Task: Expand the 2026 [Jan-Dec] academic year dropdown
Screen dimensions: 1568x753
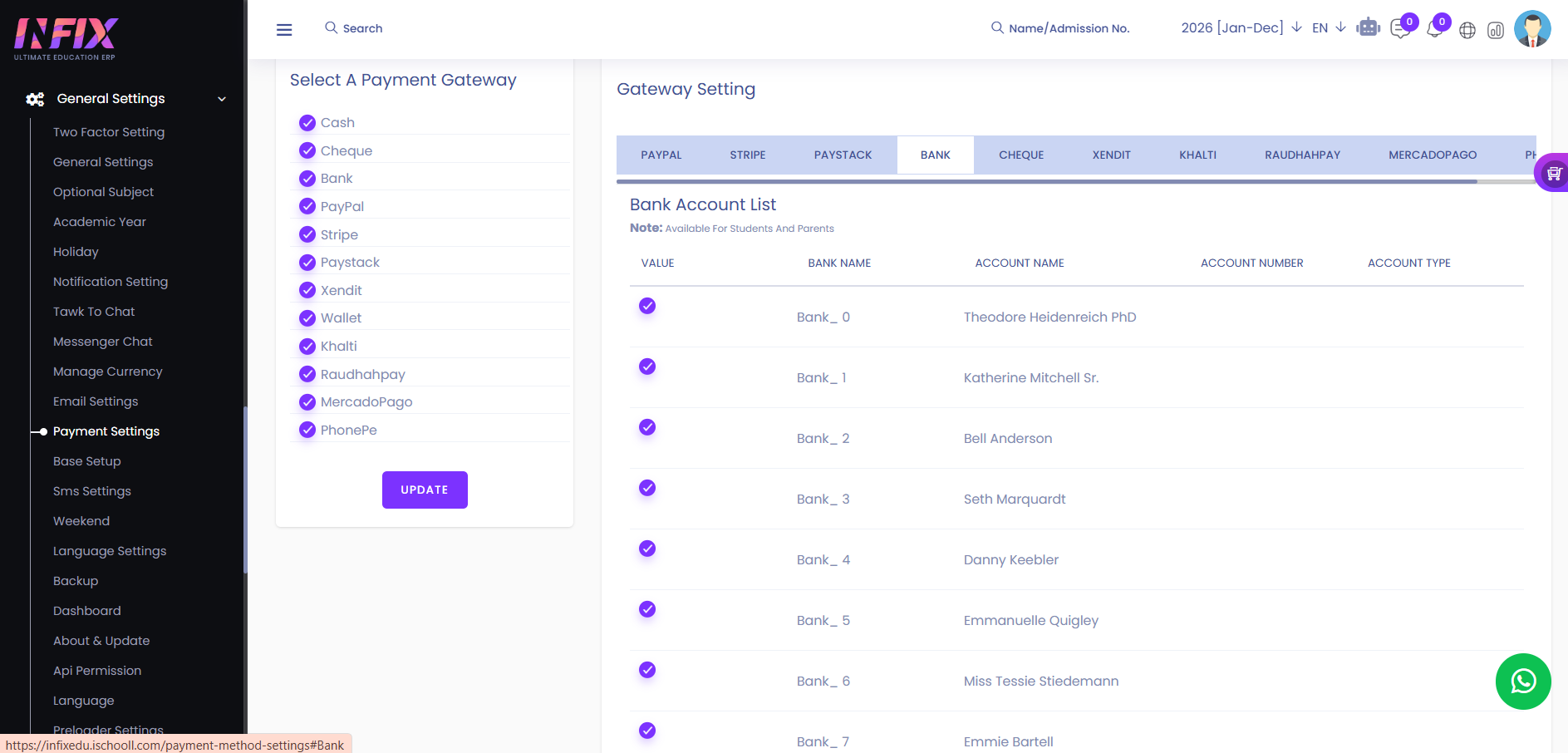Action: (1241, 27)
